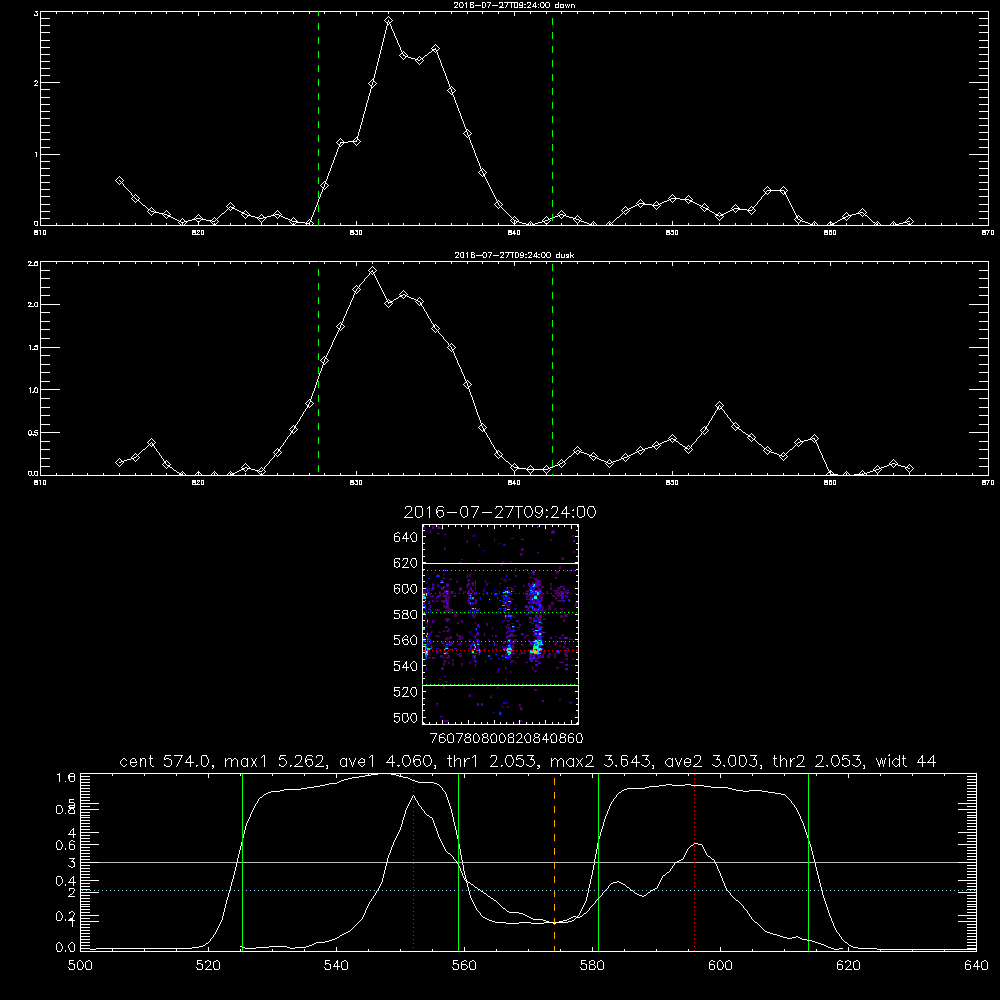Click the y-axis label '2' of the dawn plot
This screenshot has height=1000, width=1000.
click(36, 83)
